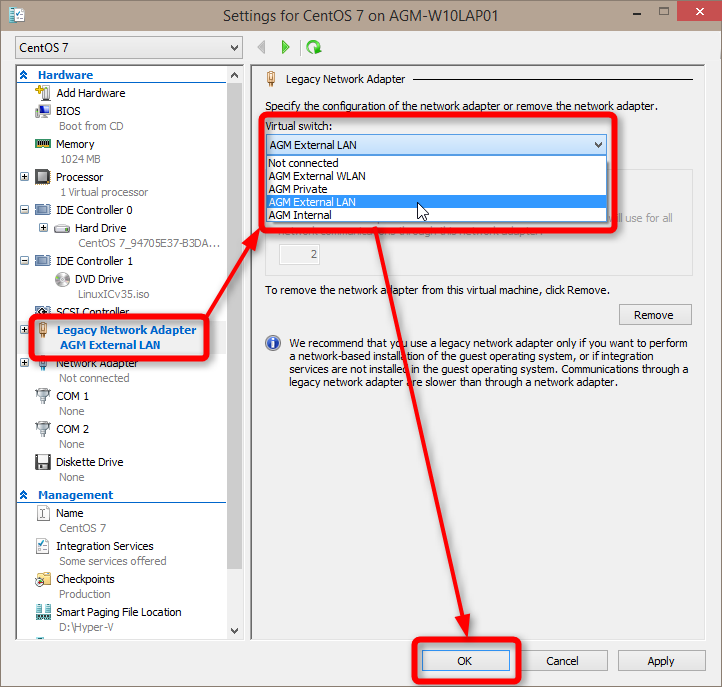Maximize the settings window
Image resolution: width=722 pixels, height=687 pixels.
click(x=664, y=12)
